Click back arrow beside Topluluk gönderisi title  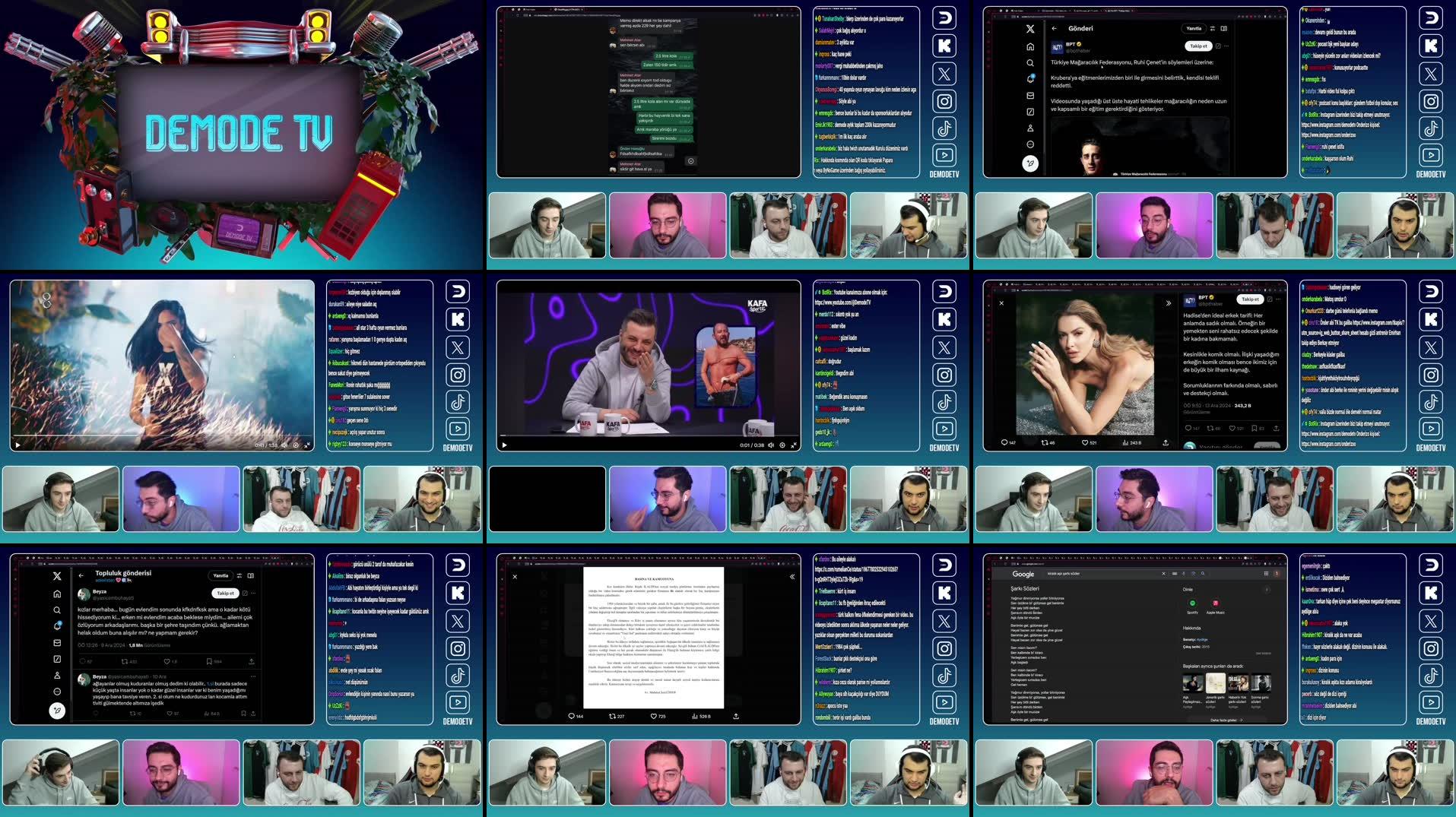tap(81, 575)
